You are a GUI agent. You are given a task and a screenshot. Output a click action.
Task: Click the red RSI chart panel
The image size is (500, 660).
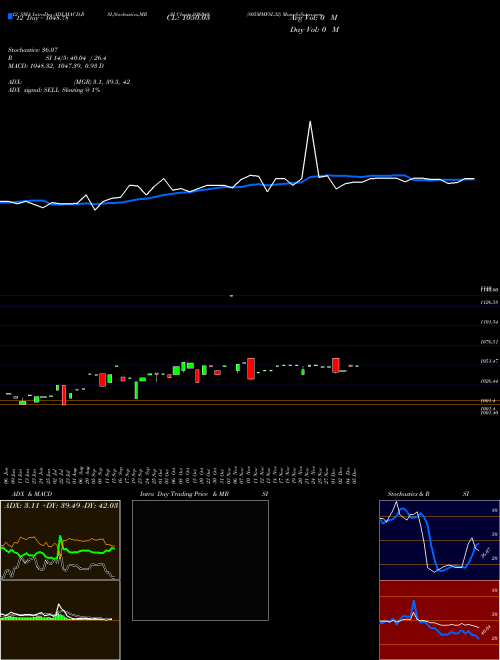[439, 620]
